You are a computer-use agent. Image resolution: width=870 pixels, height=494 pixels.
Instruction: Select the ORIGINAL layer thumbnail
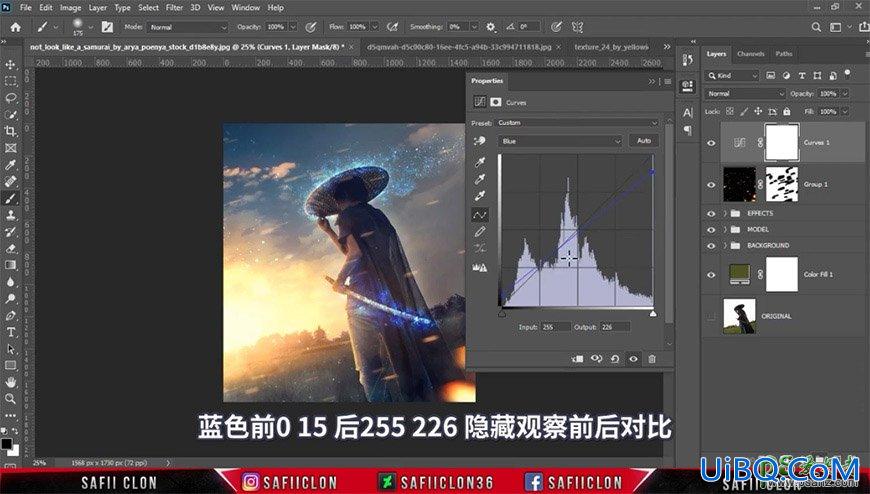pyautogui.click(x=740, y=316)
